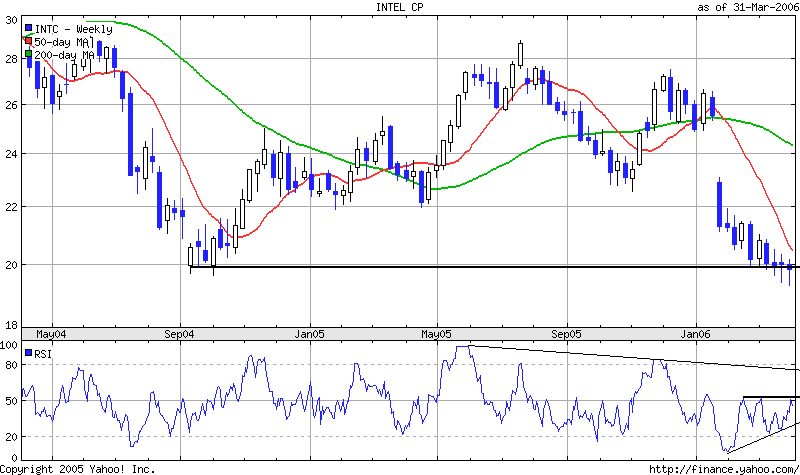Click the 'RSI' indicator label
Image resolution: width=800 pixels, height=475 pixels.
pos(43,354)
